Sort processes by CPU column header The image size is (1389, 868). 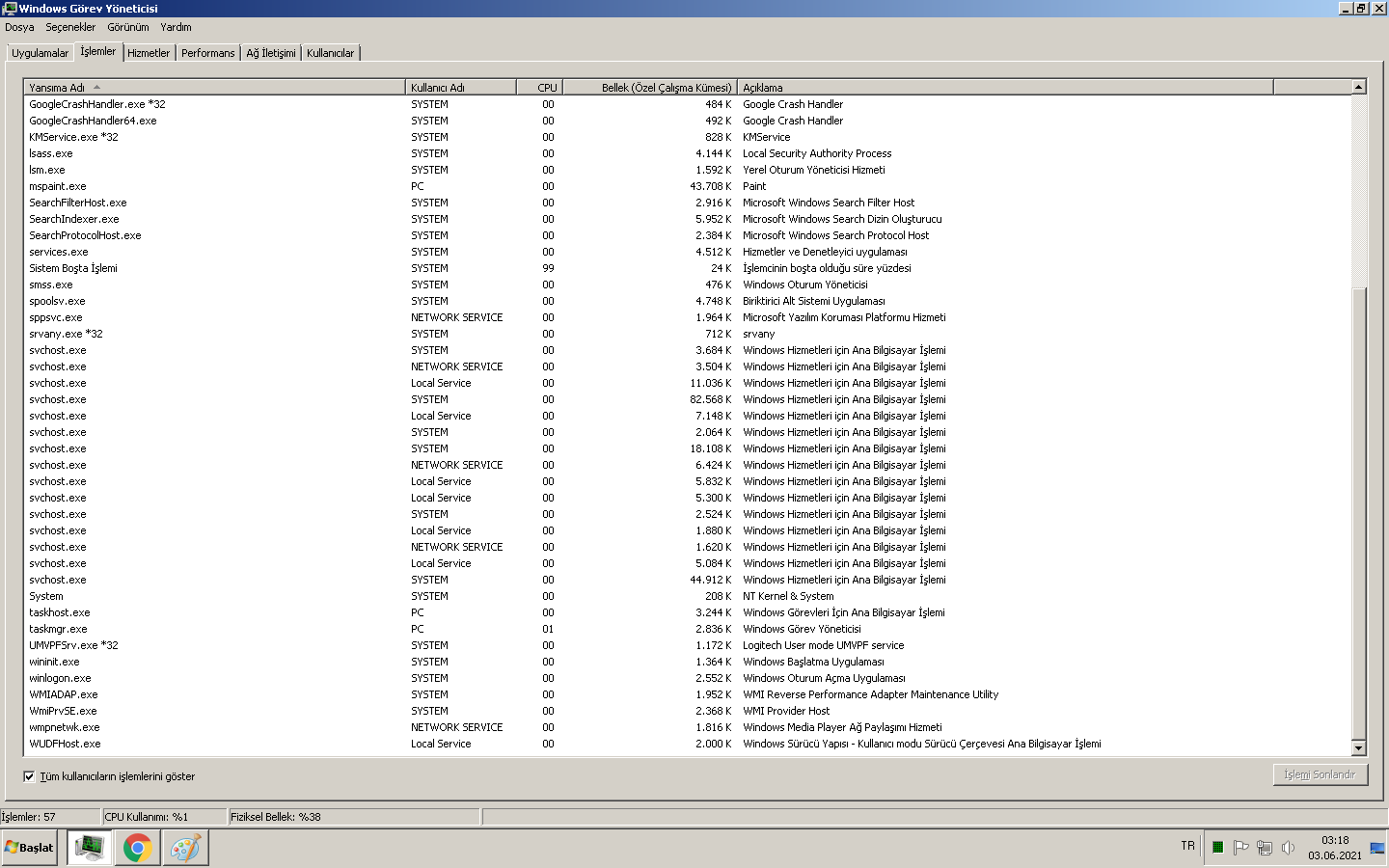540,87
